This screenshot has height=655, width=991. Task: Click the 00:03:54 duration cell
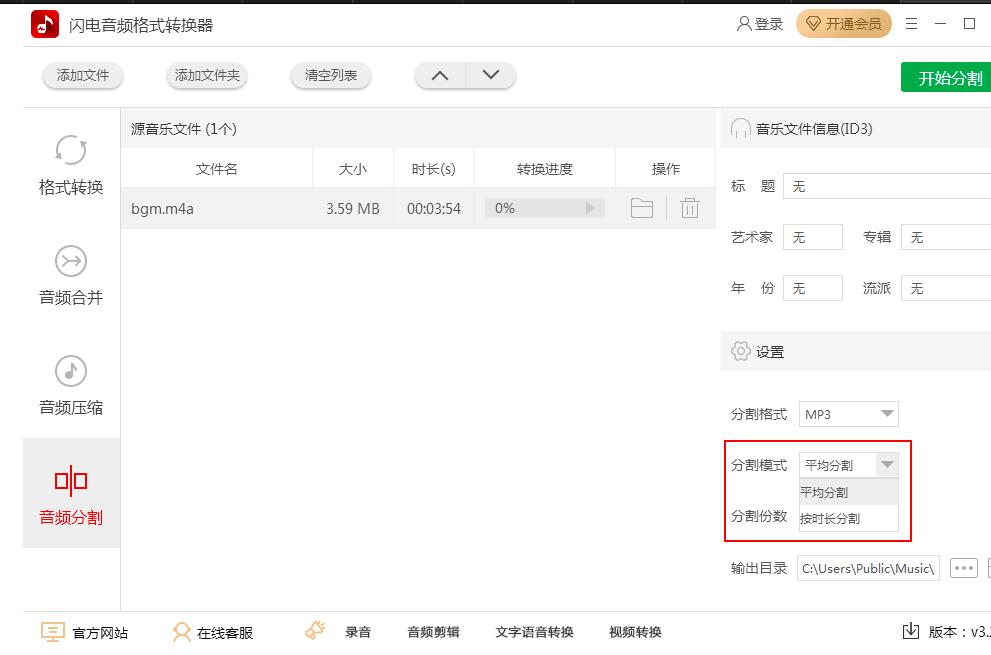point(434,209)
